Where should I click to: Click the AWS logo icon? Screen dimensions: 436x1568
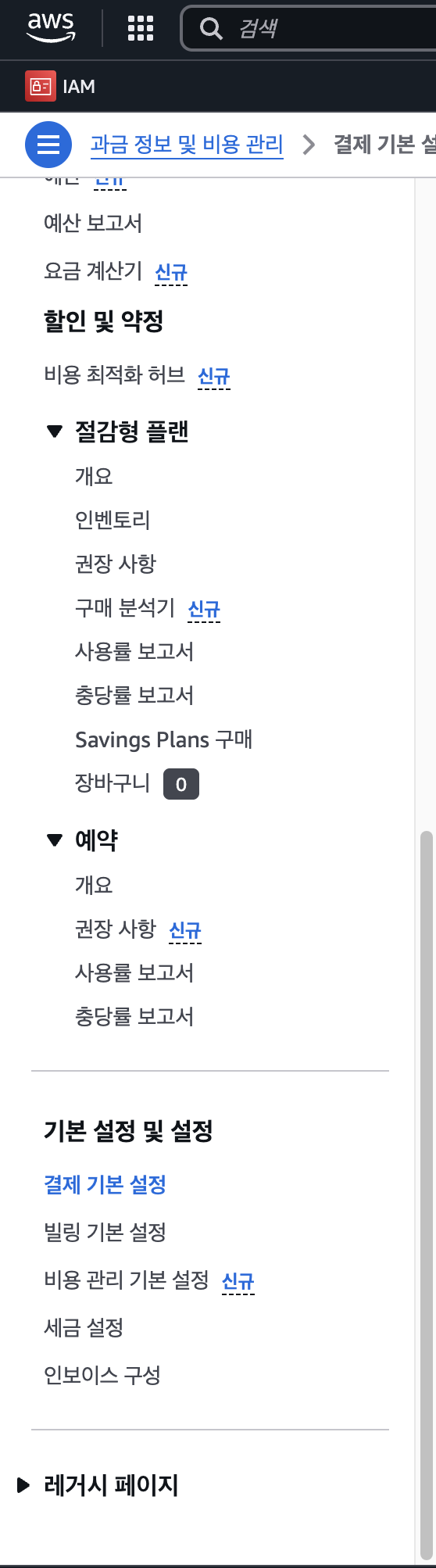pos(52,28)
